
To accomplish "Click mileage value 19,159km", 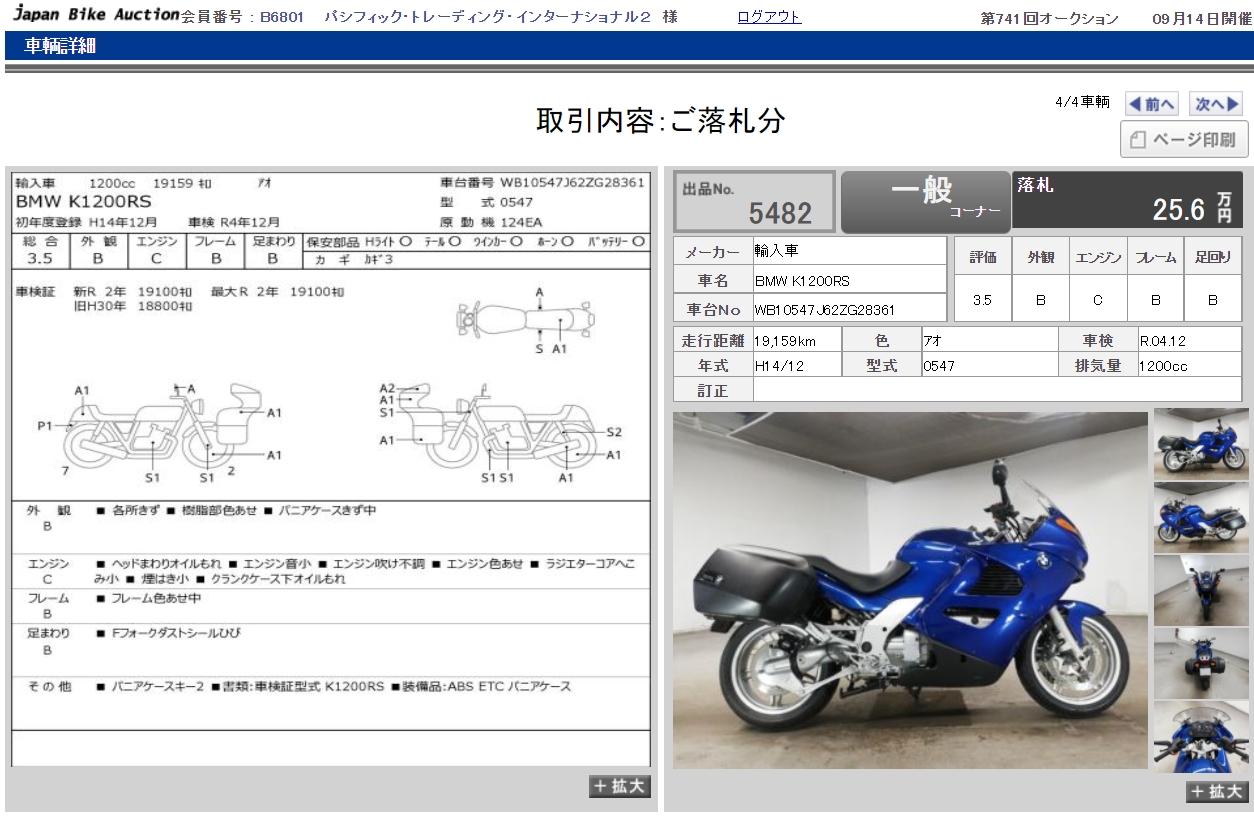I will 785,341.
